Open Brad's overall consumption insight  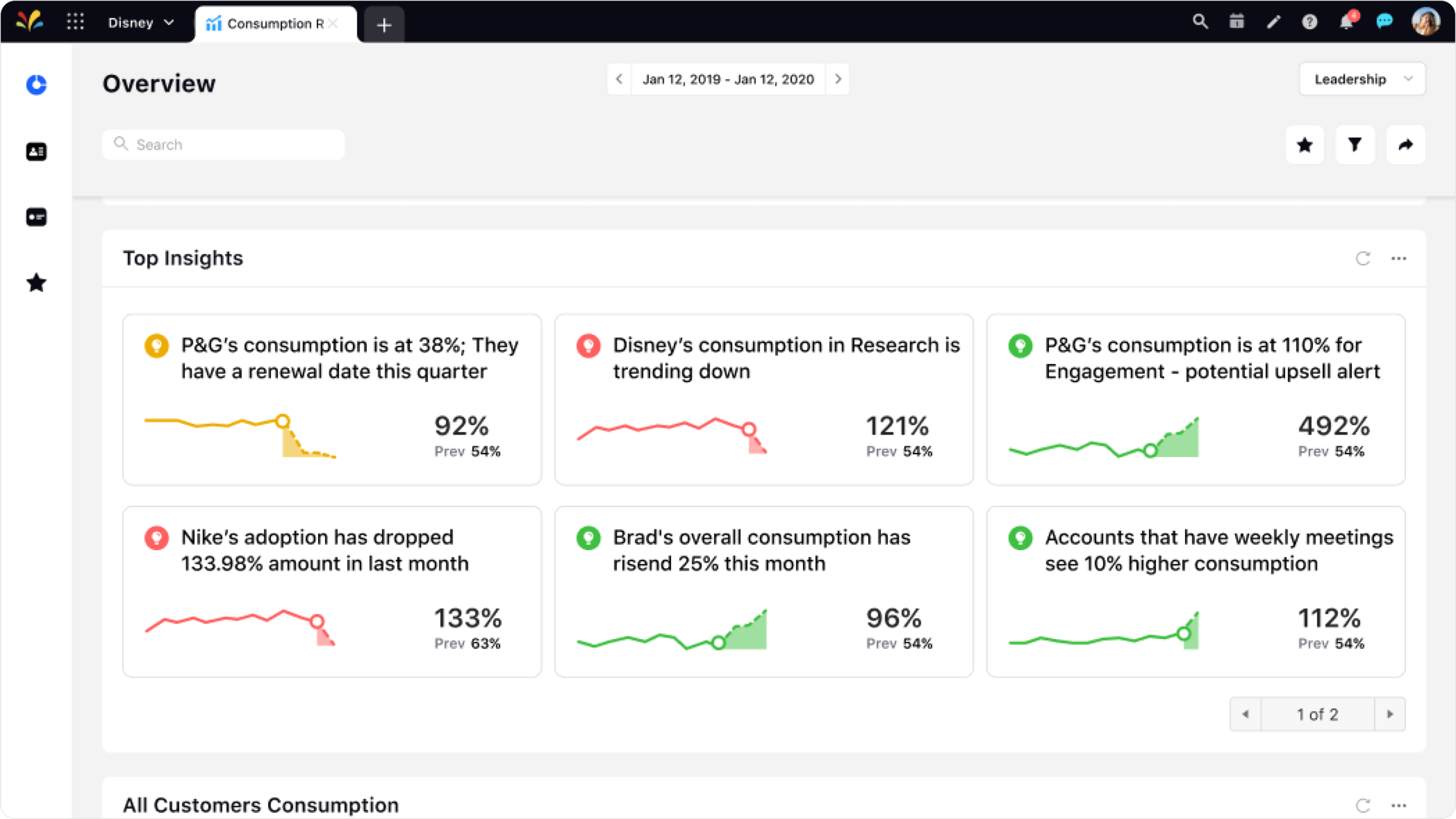pyautogui.click(x=764, y=592)
